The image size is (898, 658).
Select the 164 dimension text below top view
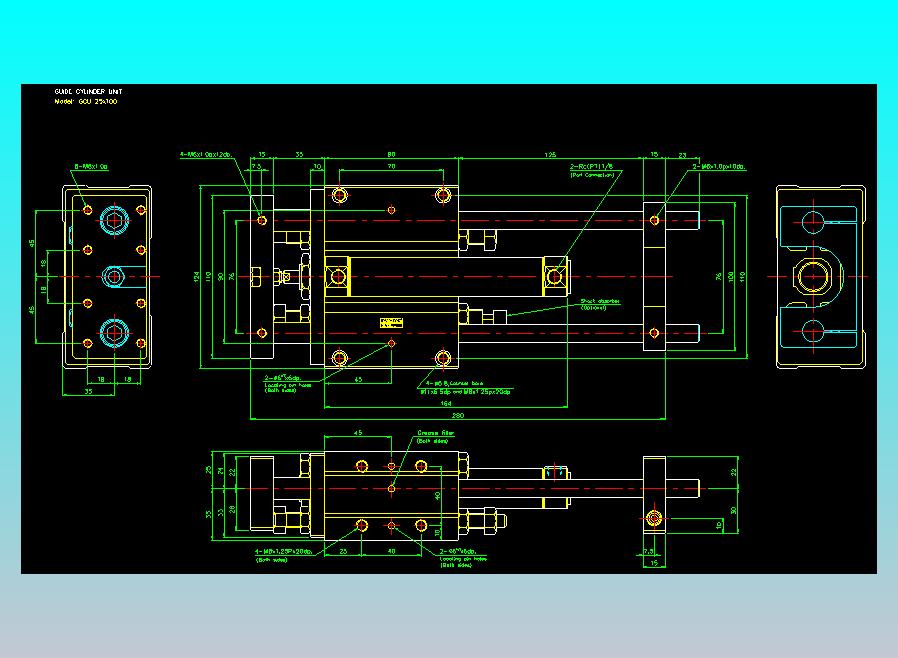(x=446, y=404)
